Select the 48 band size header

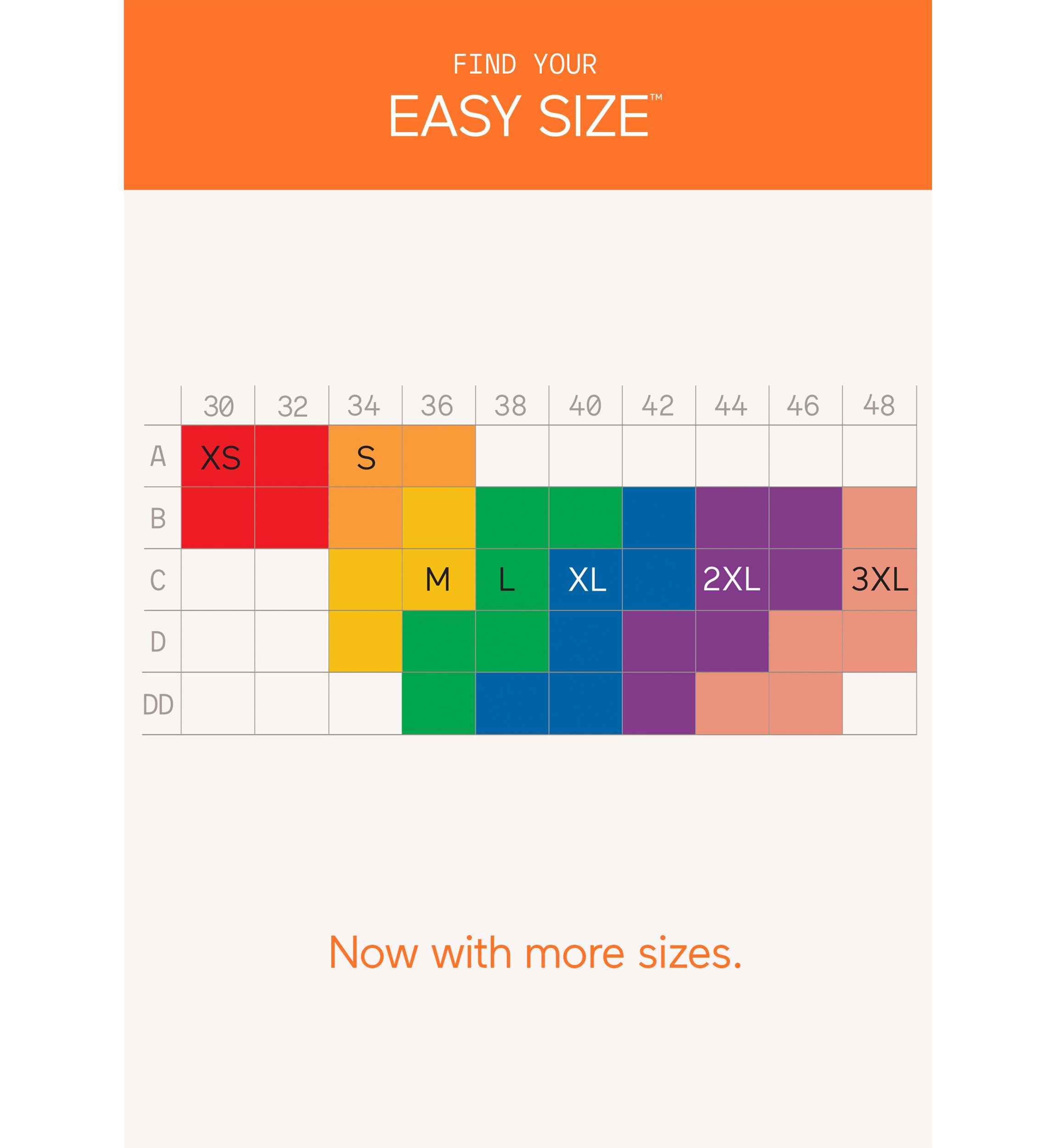coord(879,406)
